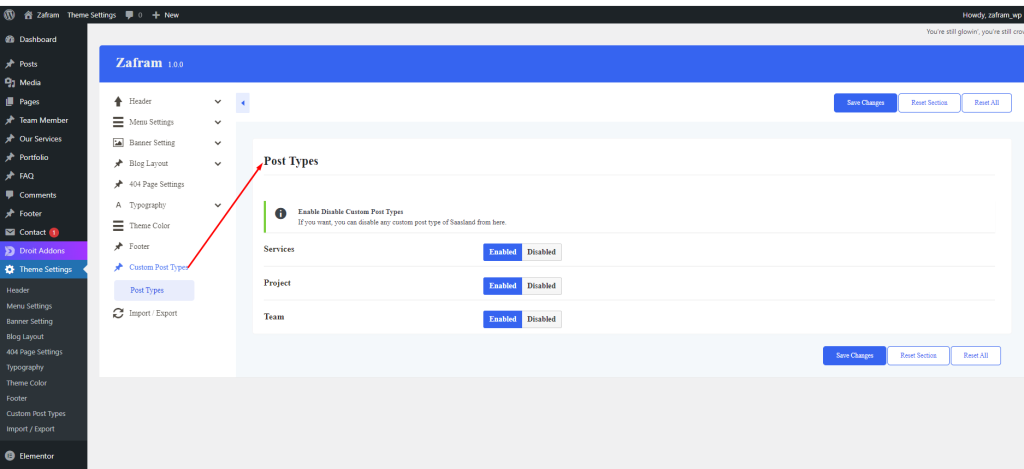Set Project post type to Disabled
Image resolution: width=1024 pixels, height=469 pixels.
point(541,286)
